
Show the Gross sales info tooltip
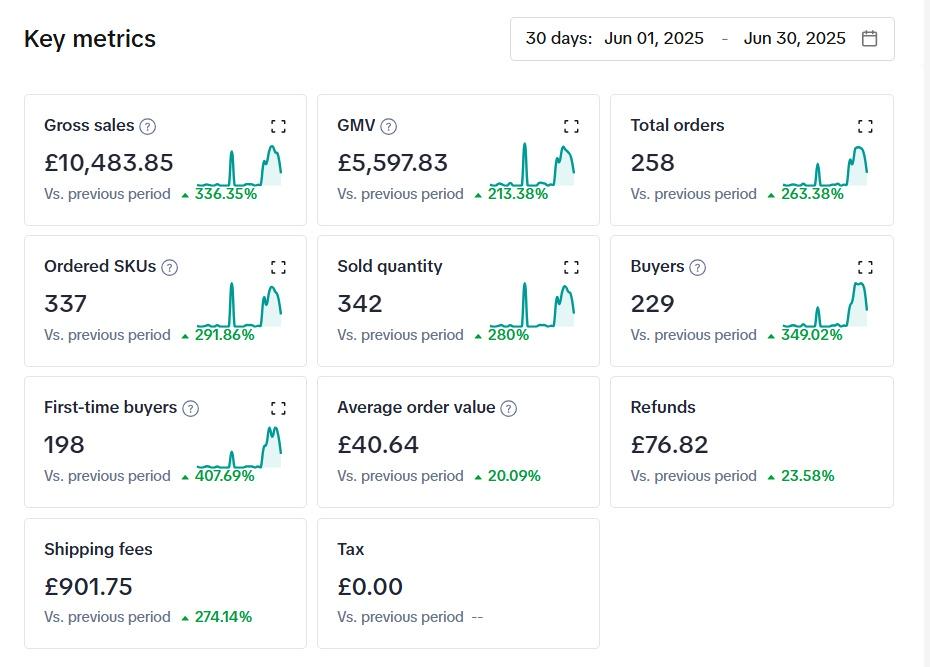click(148, 126)
